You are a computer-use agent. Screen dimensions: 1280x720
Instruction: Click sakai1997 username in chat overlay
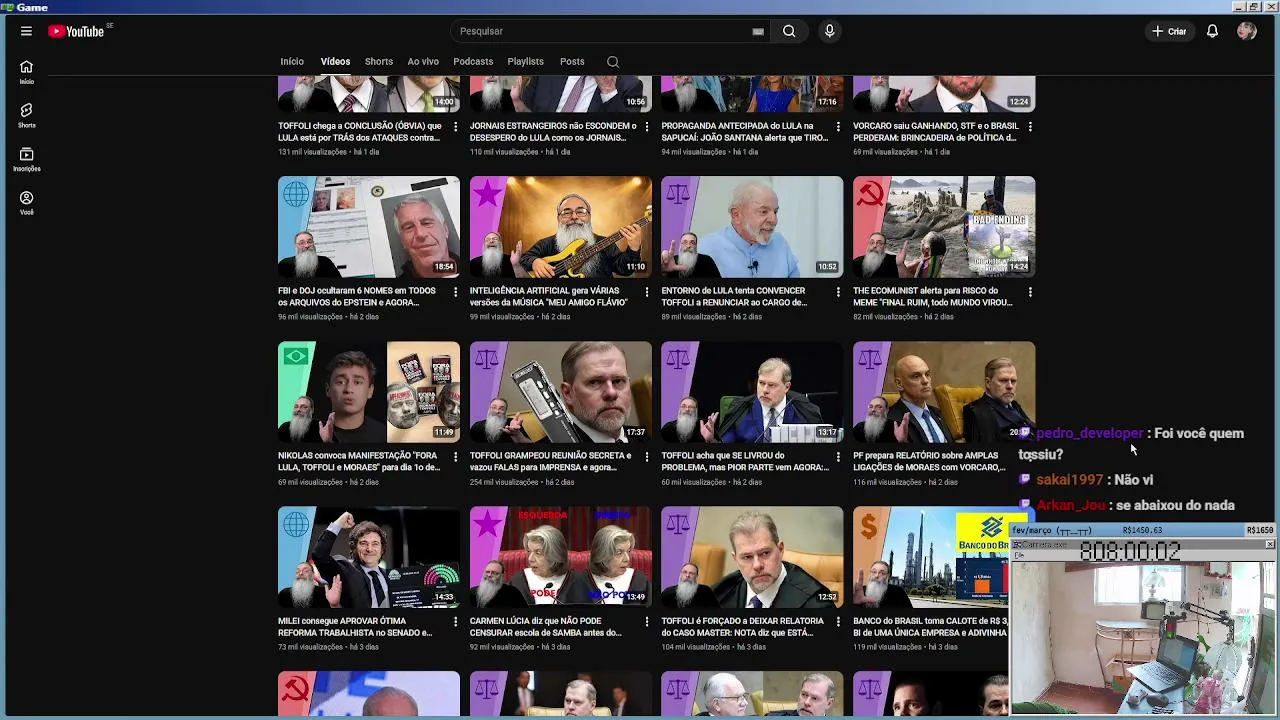[x=1069, y=480]
